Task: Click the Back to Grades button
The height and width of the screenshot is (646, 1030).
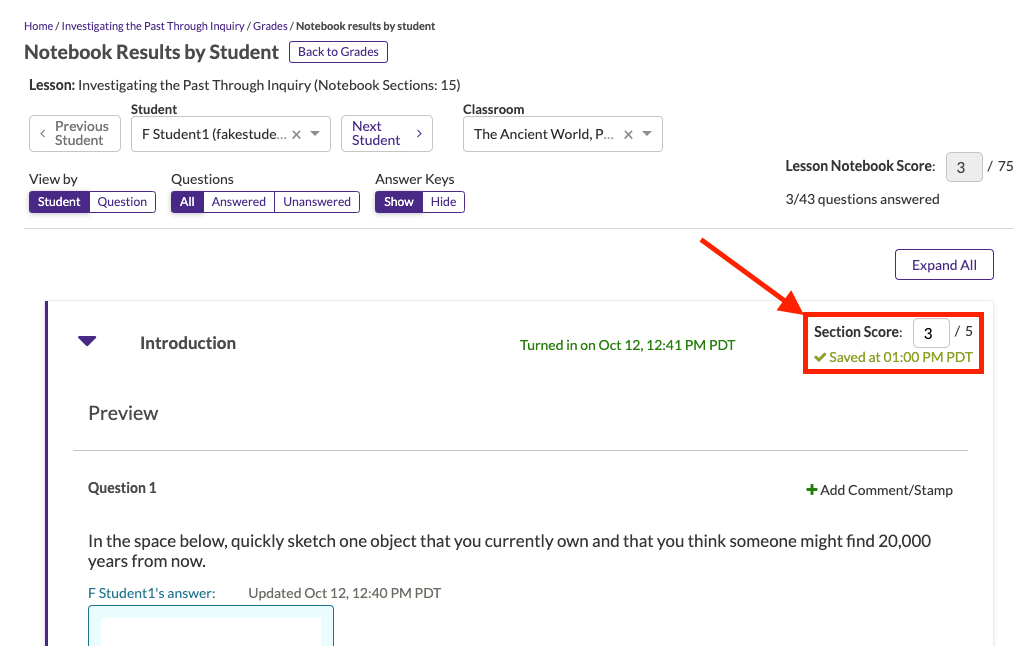Action: pyautogui.click(x=338, y=52)
